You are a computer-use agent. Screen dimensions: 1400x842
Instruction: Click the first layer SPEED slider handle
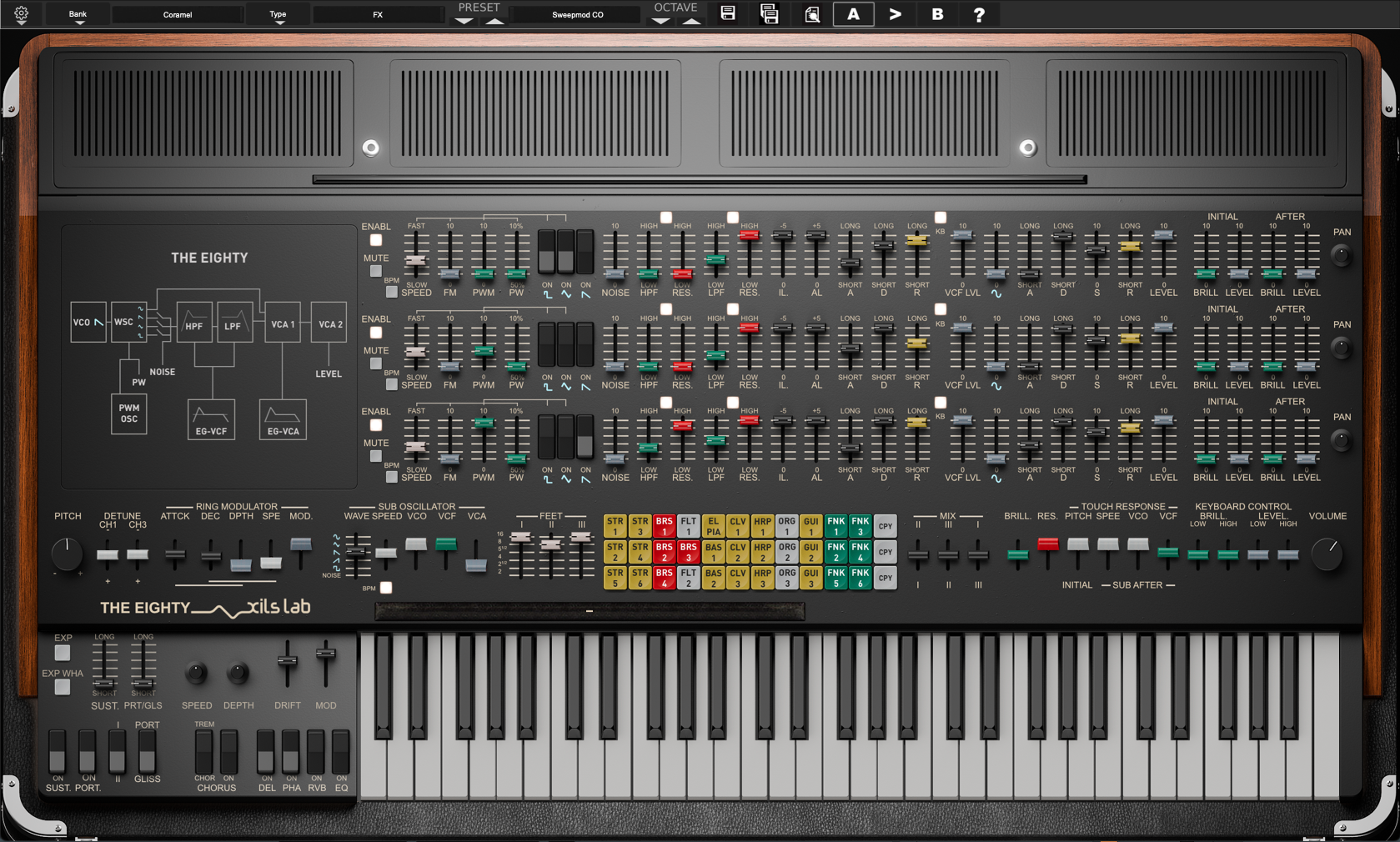point(415,260)
